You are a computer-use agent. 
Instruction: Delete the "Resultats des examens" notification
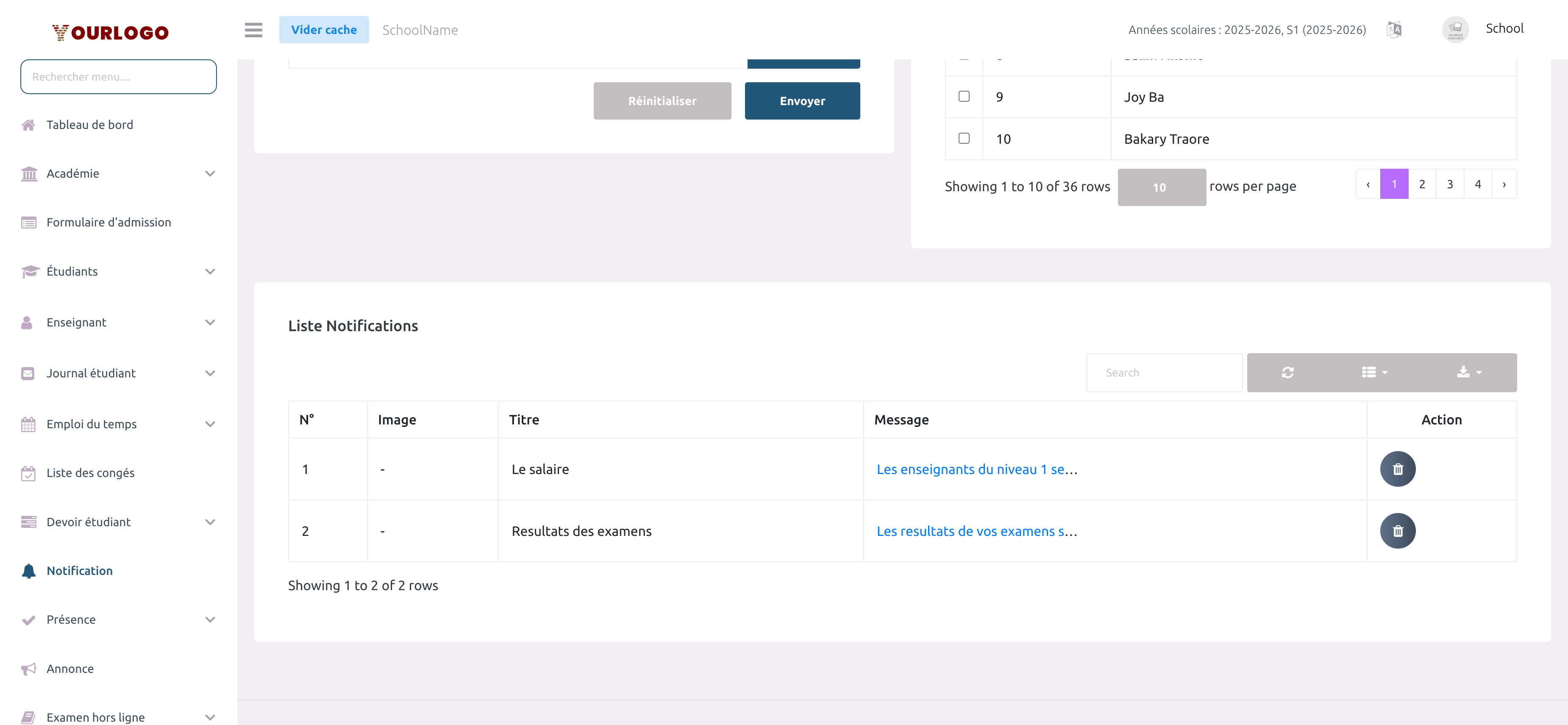tap(1398, 530)
